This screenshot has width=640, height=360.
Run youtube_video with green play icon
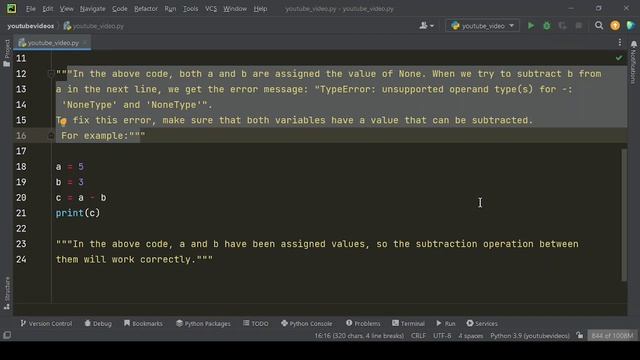(x=531, y=26)
